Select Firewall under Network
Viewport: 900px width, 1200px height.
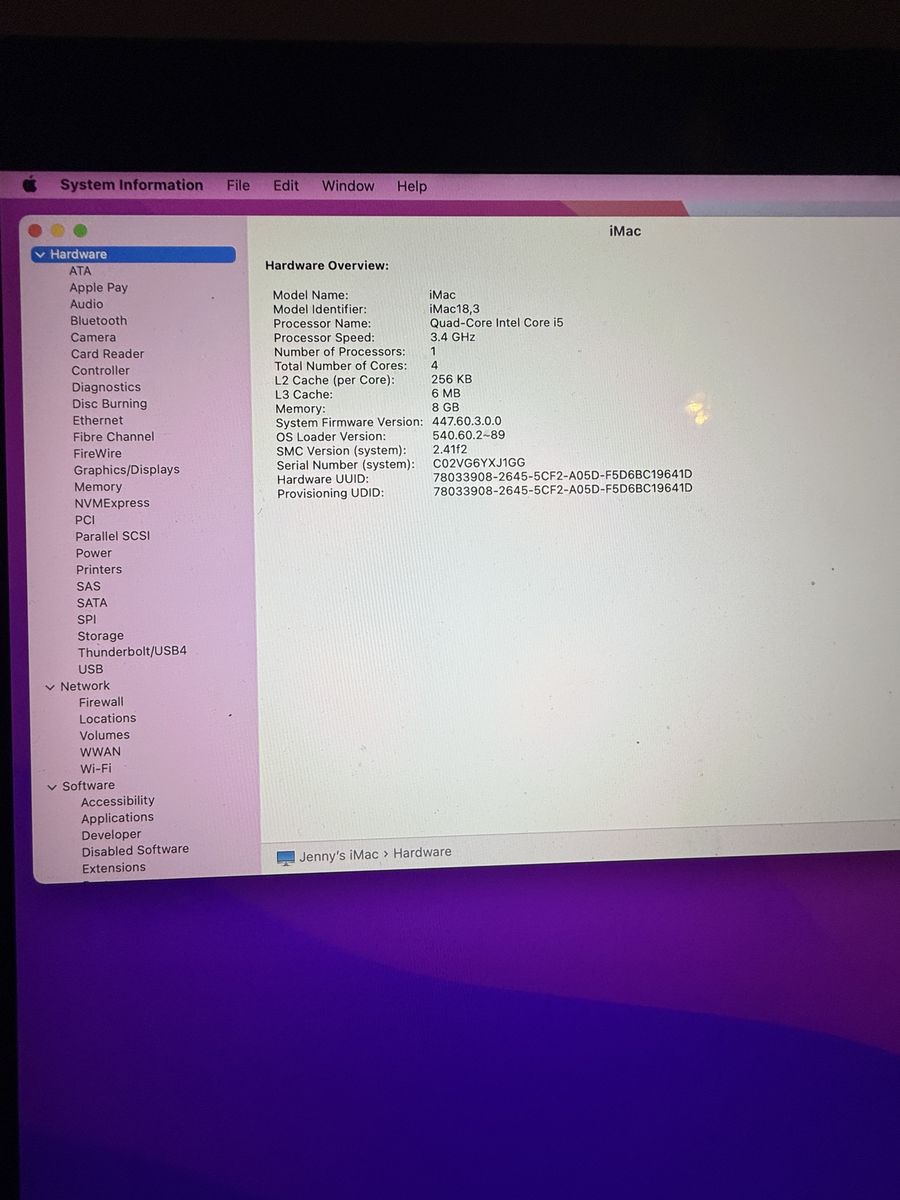coord(101,702)
